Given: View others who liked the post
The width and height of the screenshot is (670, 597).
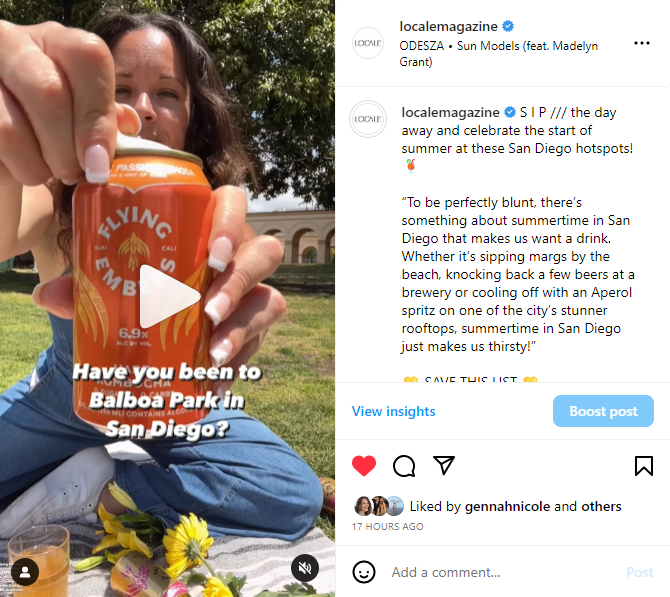Looking at the screenshot, I should point(601,506).
